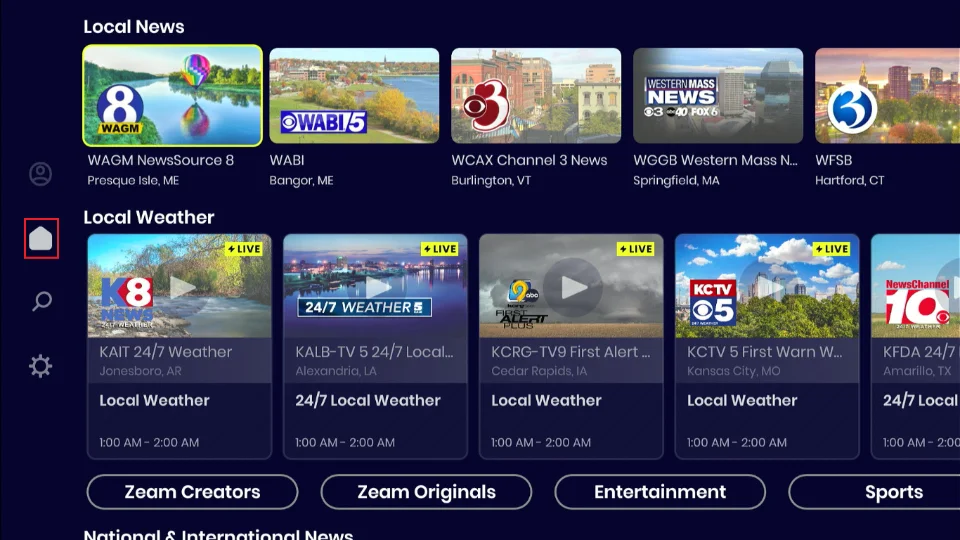Open the Sports category
The height and width of the screenshot is (540, 960).
(874, 492)
